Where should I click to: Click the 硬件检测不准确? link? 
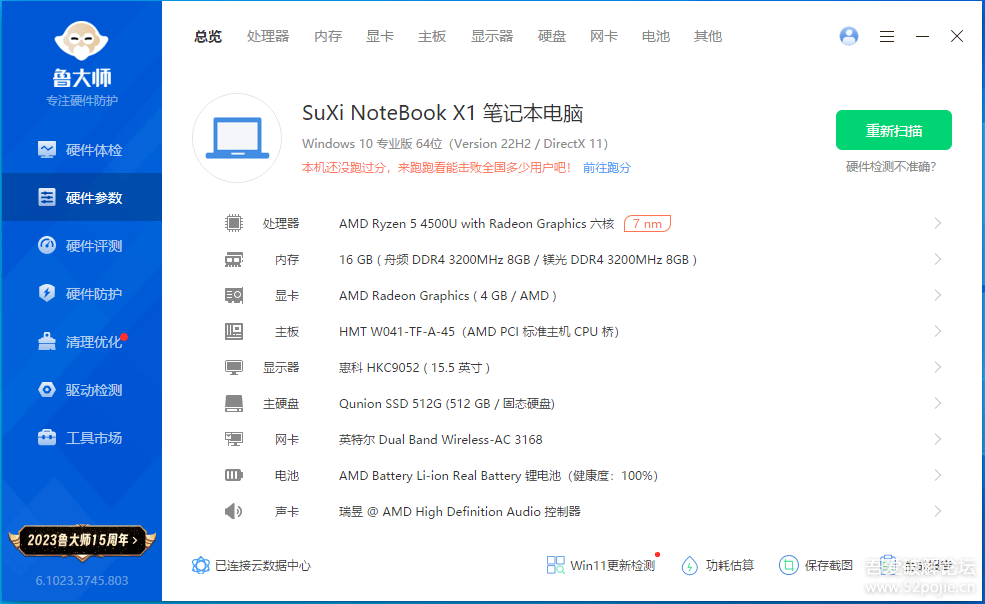pos(891,167)
